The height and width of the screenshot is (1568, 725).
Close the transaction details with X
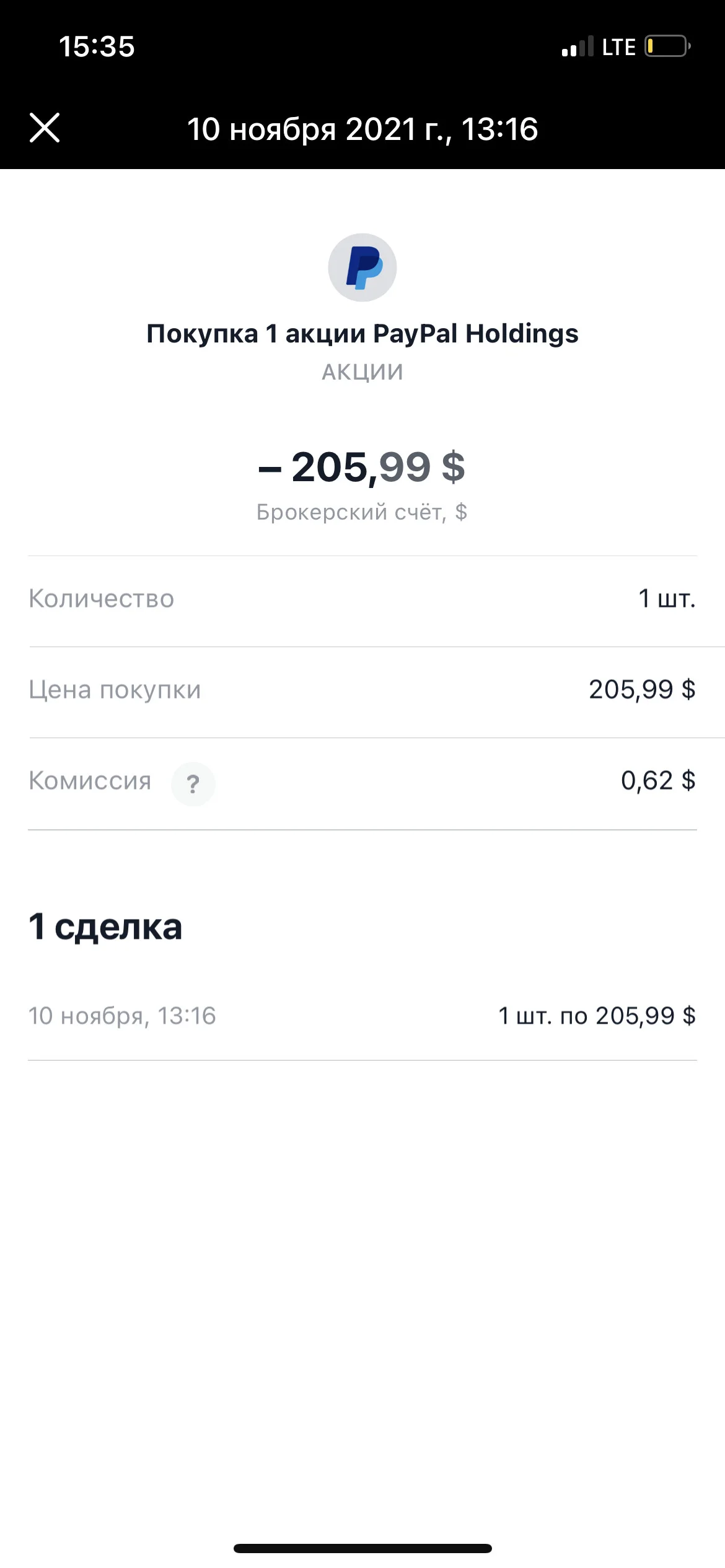click(x=45, y=128)
